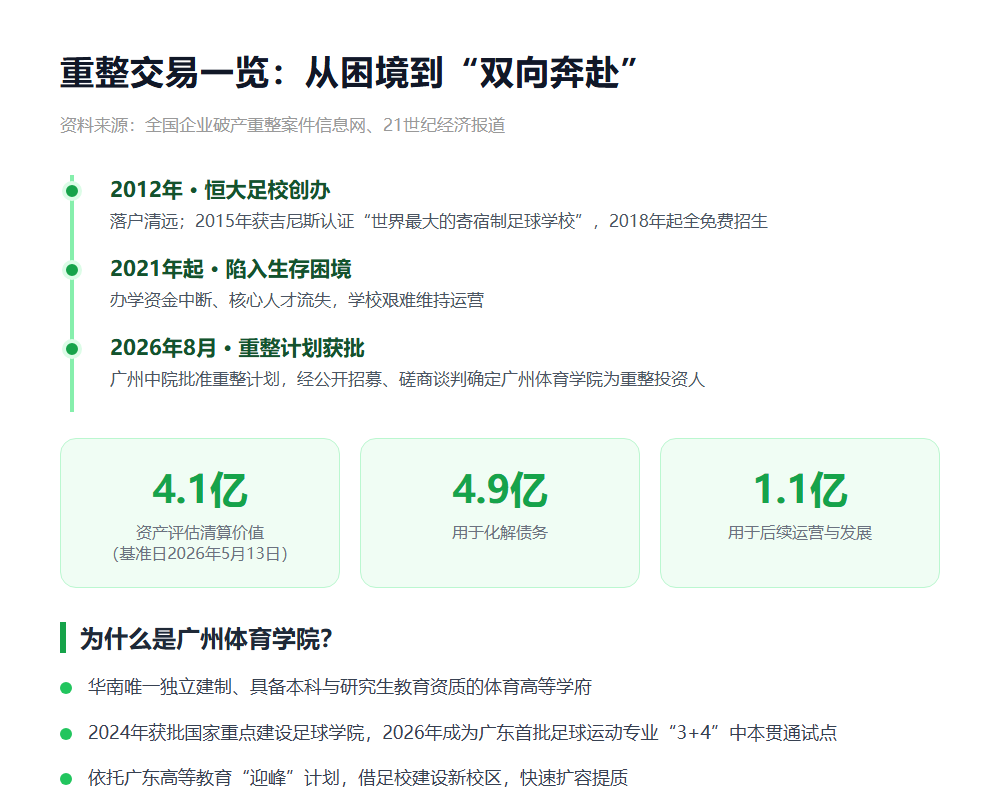Click the label 用于化解债务
Screen dimensions: 1000x794
(500, 533)
